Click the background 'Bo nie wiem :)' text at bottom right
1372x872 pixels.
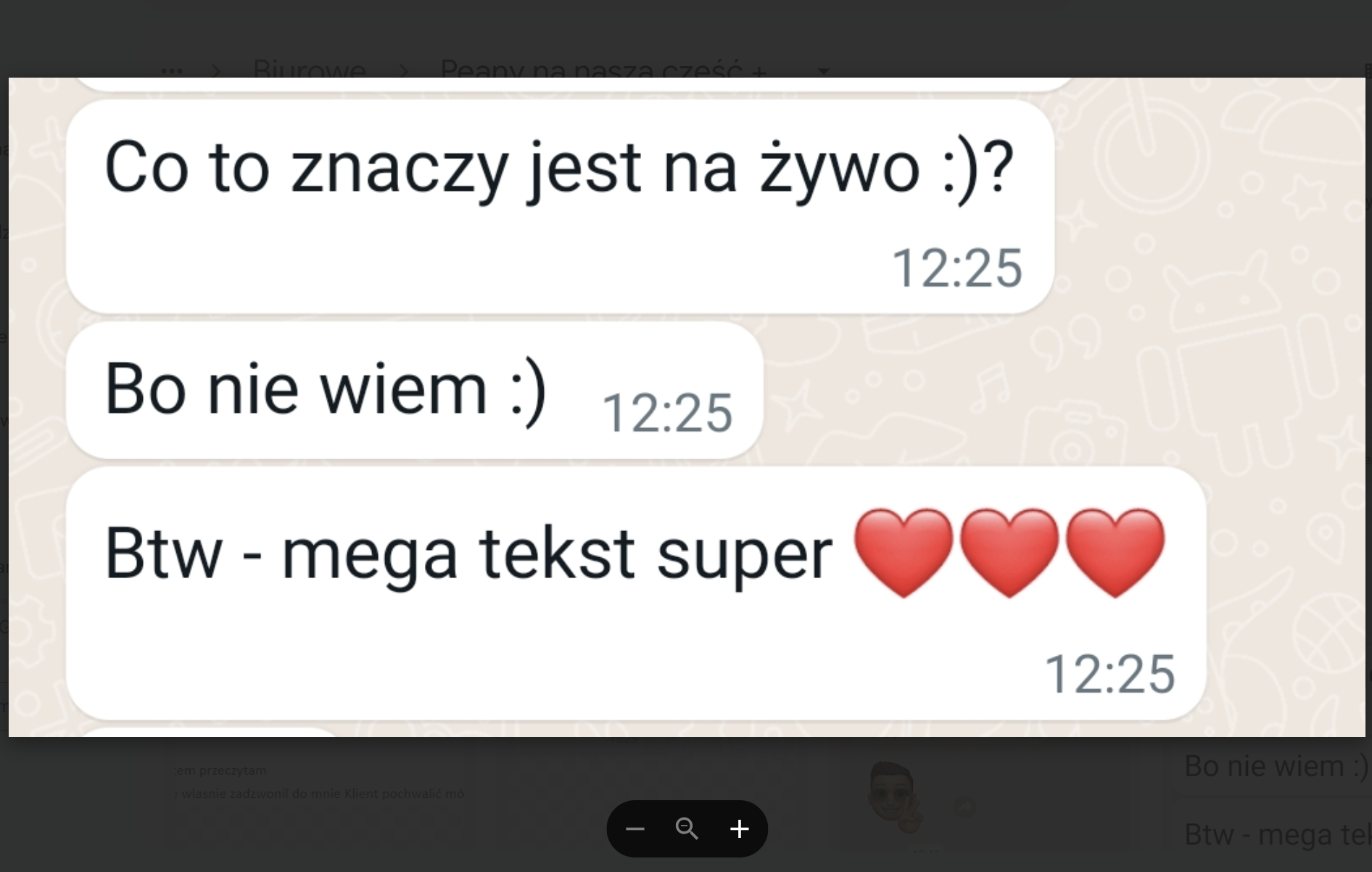click(x=1276, y=766)
